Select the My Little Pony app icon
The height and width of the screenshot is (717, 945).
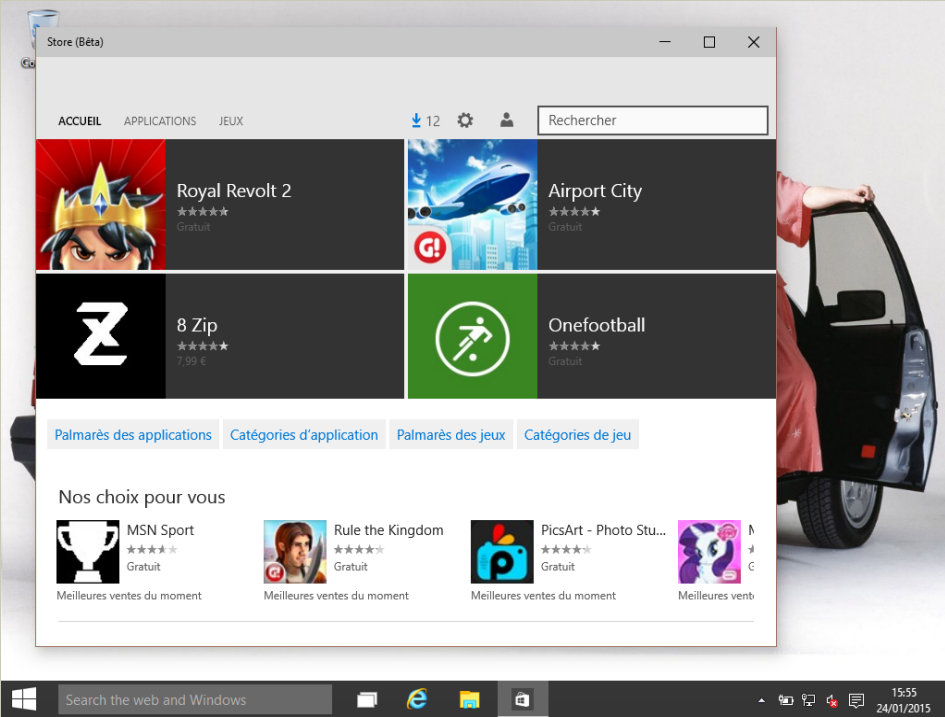coord(709,551)
